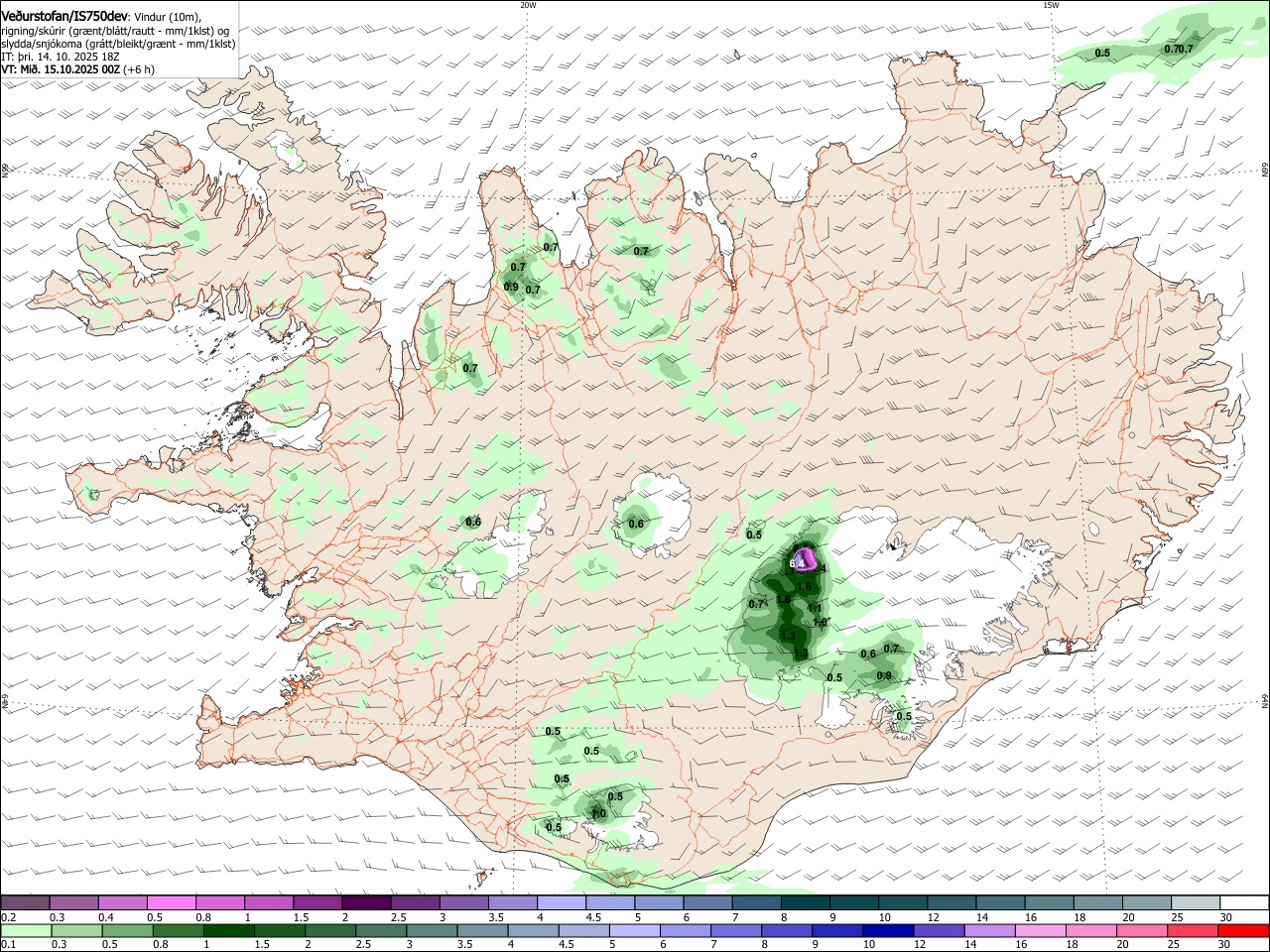Select the bright pink swatch labelled 0.5
The height and width of the screenshot is (952, 1270).
pyautogui.click(x=171, y=902)
